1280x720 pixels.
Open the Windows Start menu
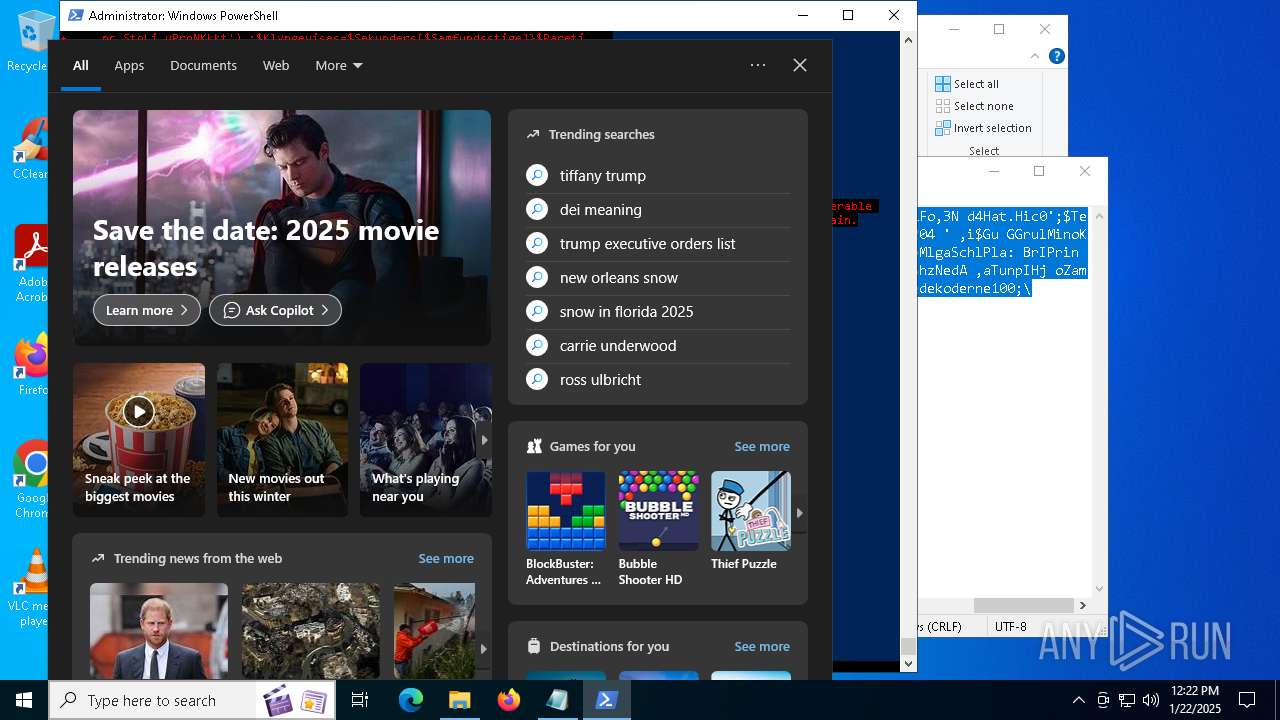coord(24,700)
